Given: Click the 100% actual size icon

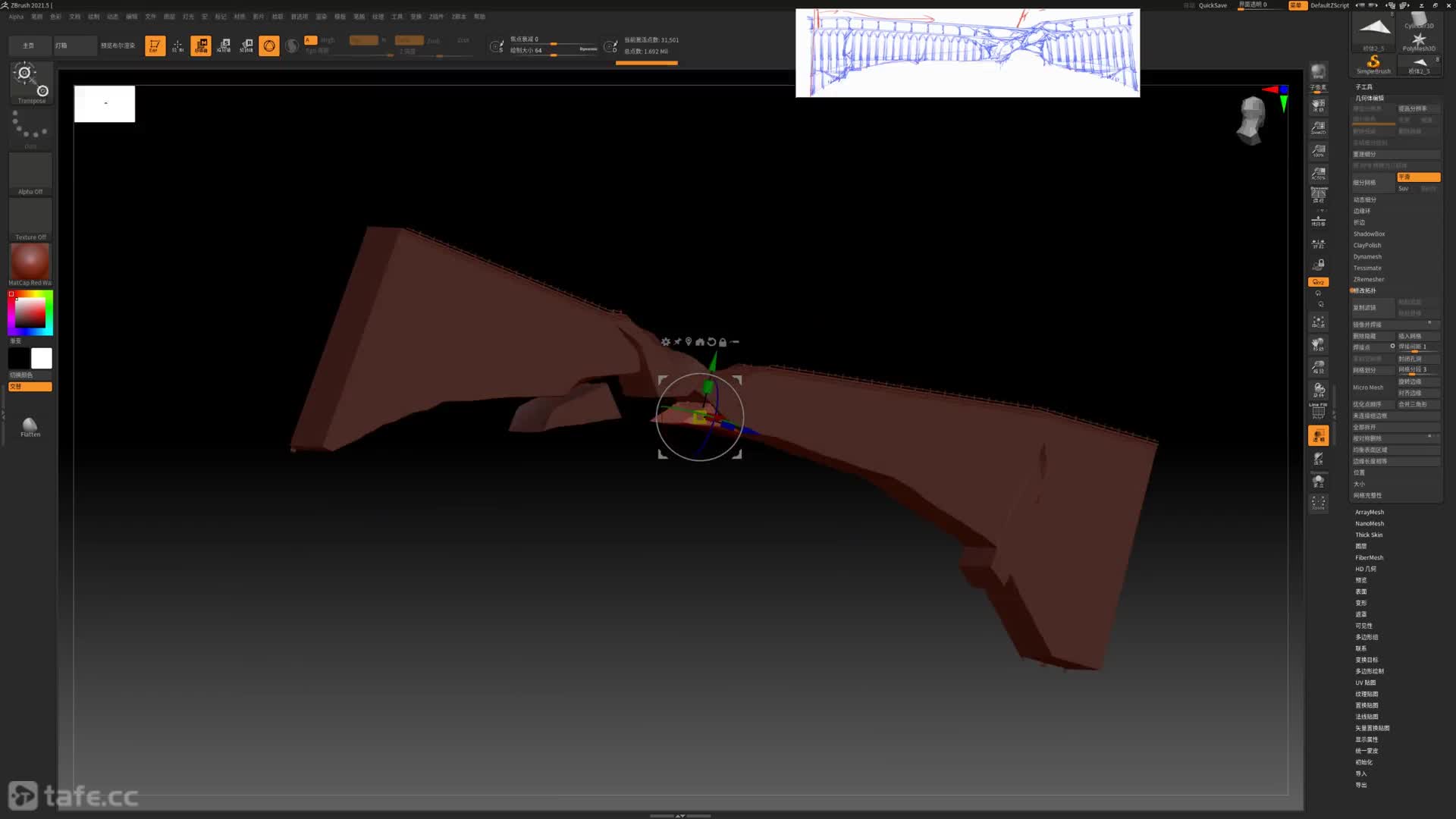Looking at the screenshot, I should [1319, 151].
